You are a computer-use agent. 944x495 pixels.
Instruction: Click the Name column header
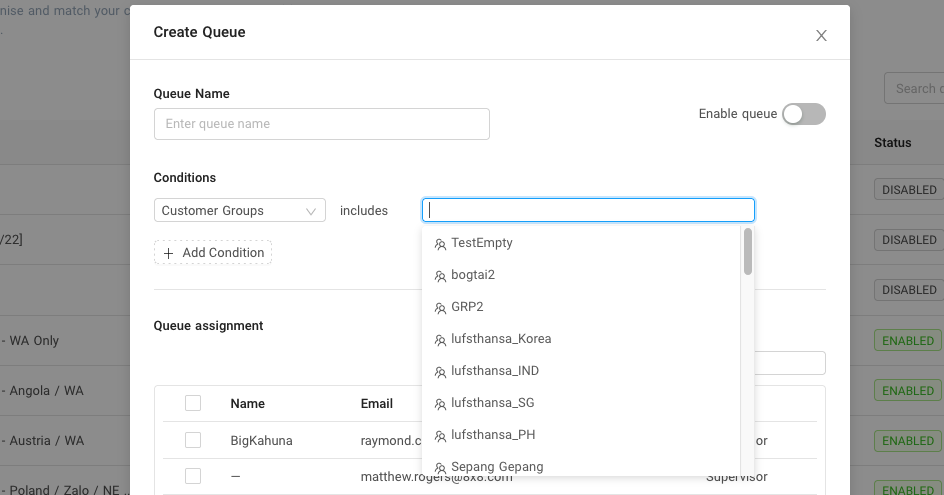pyautogui.click(x=247, y=404)
